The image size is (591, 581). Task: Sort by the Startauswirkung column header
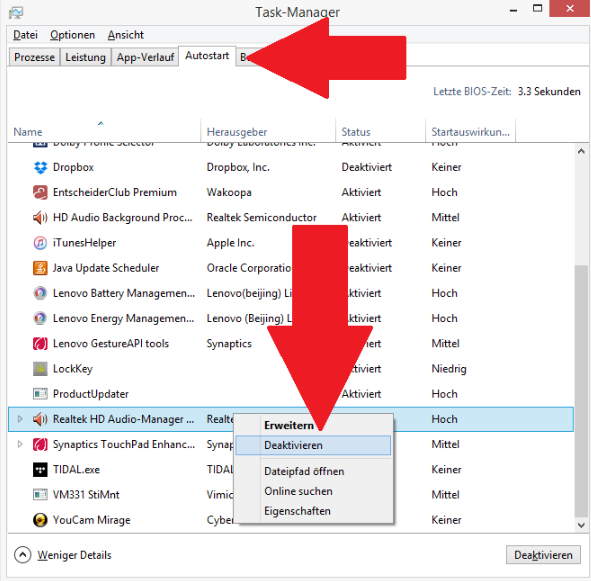[470, 132]
